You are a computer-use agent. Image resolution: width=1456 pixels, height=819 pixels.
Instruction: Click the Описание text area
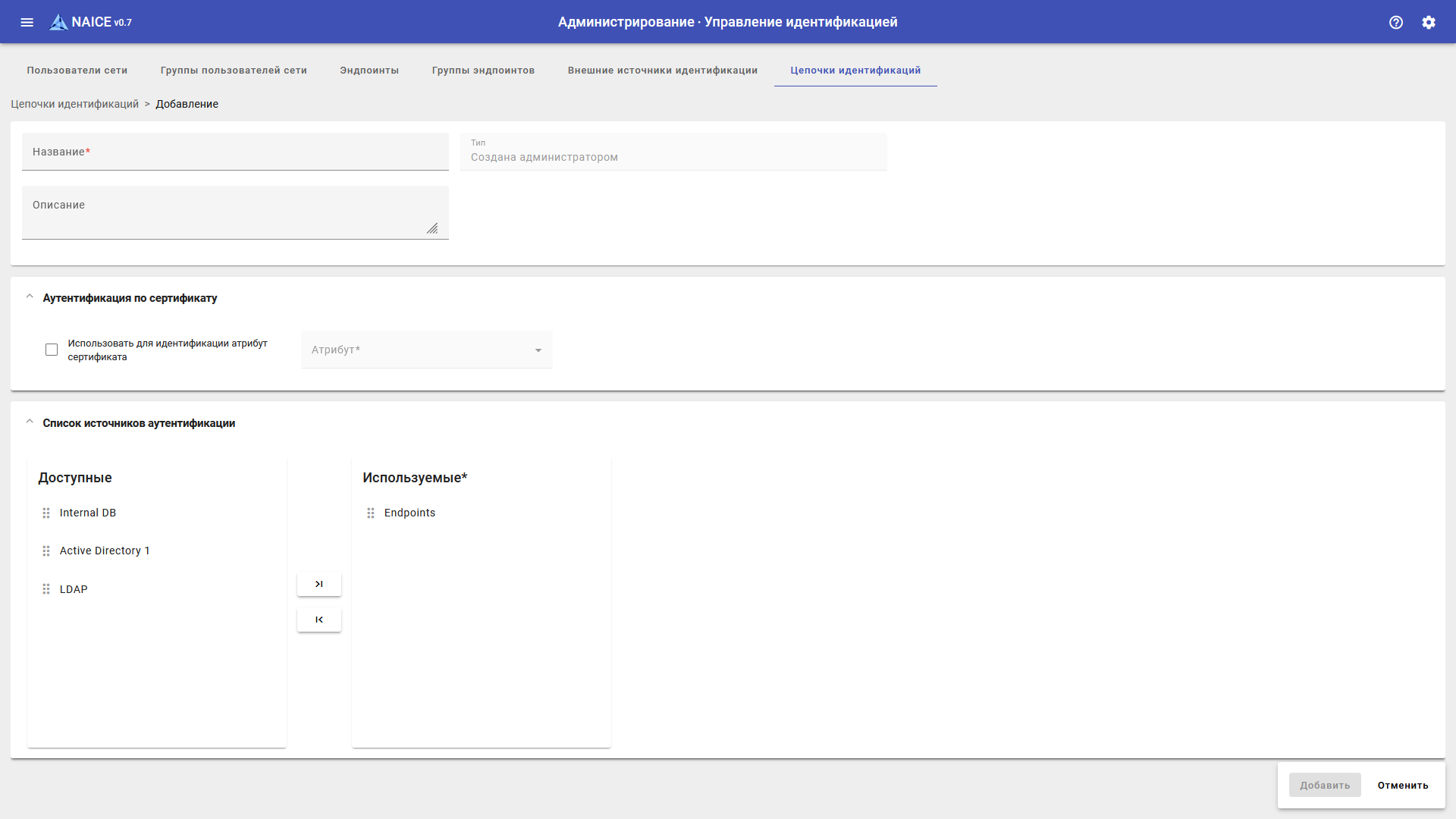click(235, 213)
